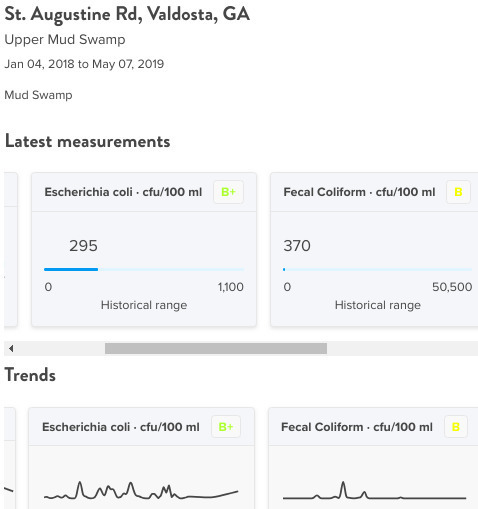Viewport: 478px width, 509px height.
Task: Click the 370 latest Fecal Coliform value
Action: click(x=297, y=246)
